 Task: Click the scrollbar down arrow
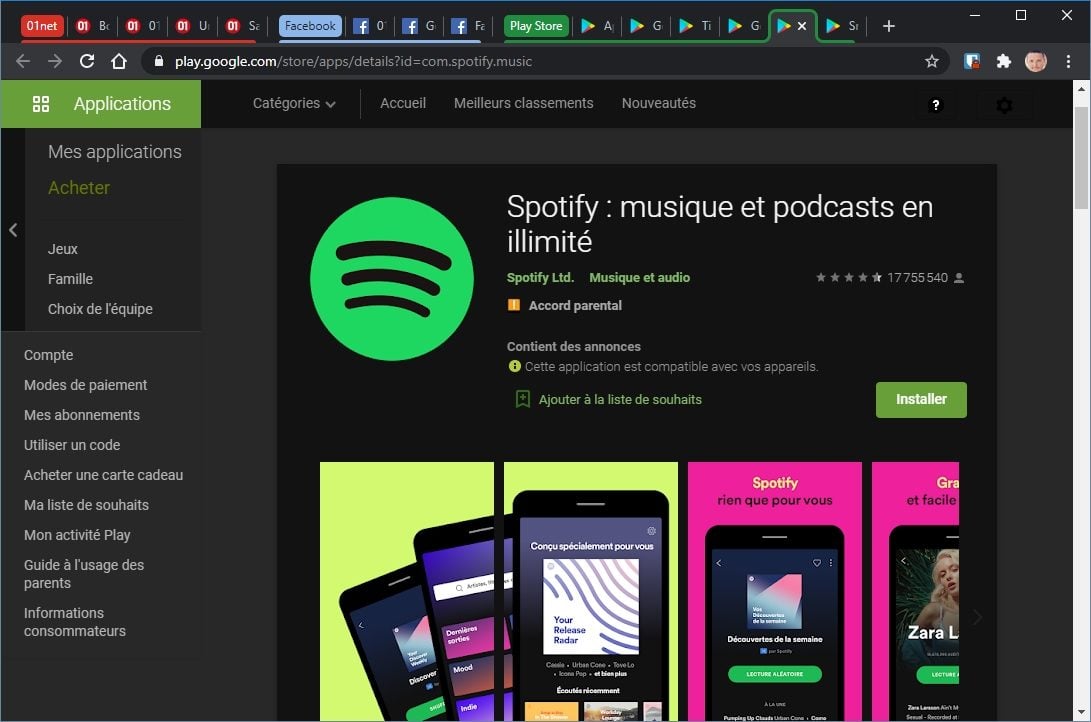(1081, 712)
